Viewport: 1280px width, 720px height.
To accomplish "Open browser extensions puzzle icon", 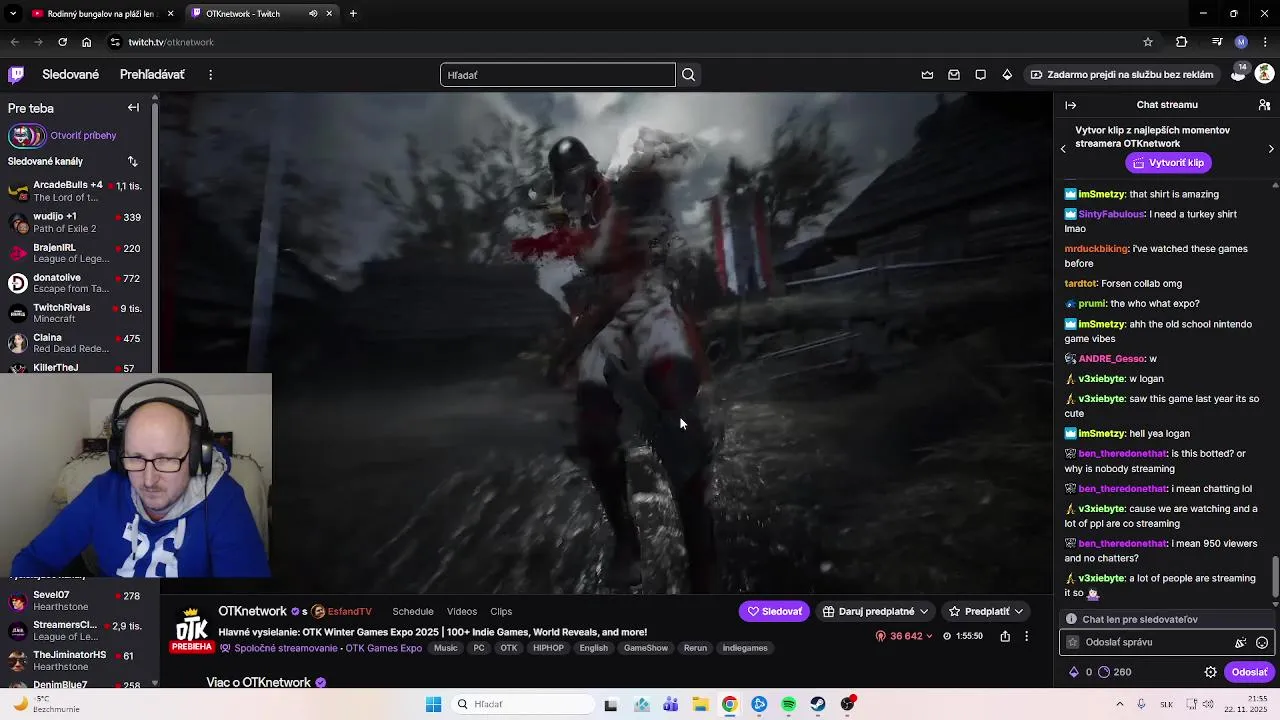I will [1181, 42].
